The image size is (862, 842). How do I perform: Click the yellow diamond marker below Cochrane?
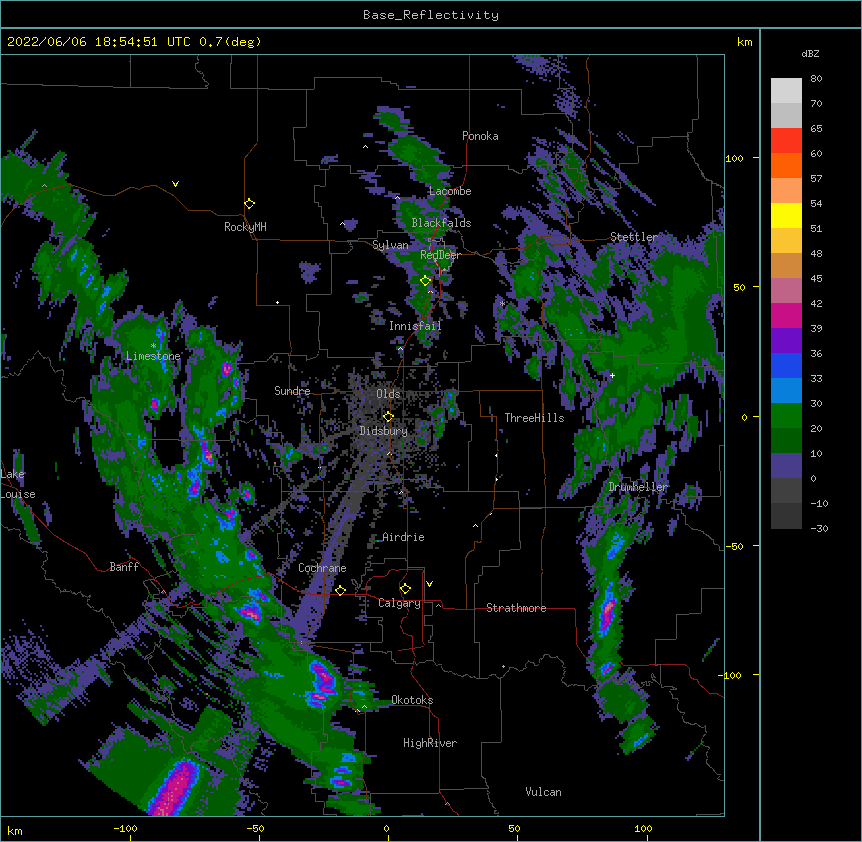point(340,590)
